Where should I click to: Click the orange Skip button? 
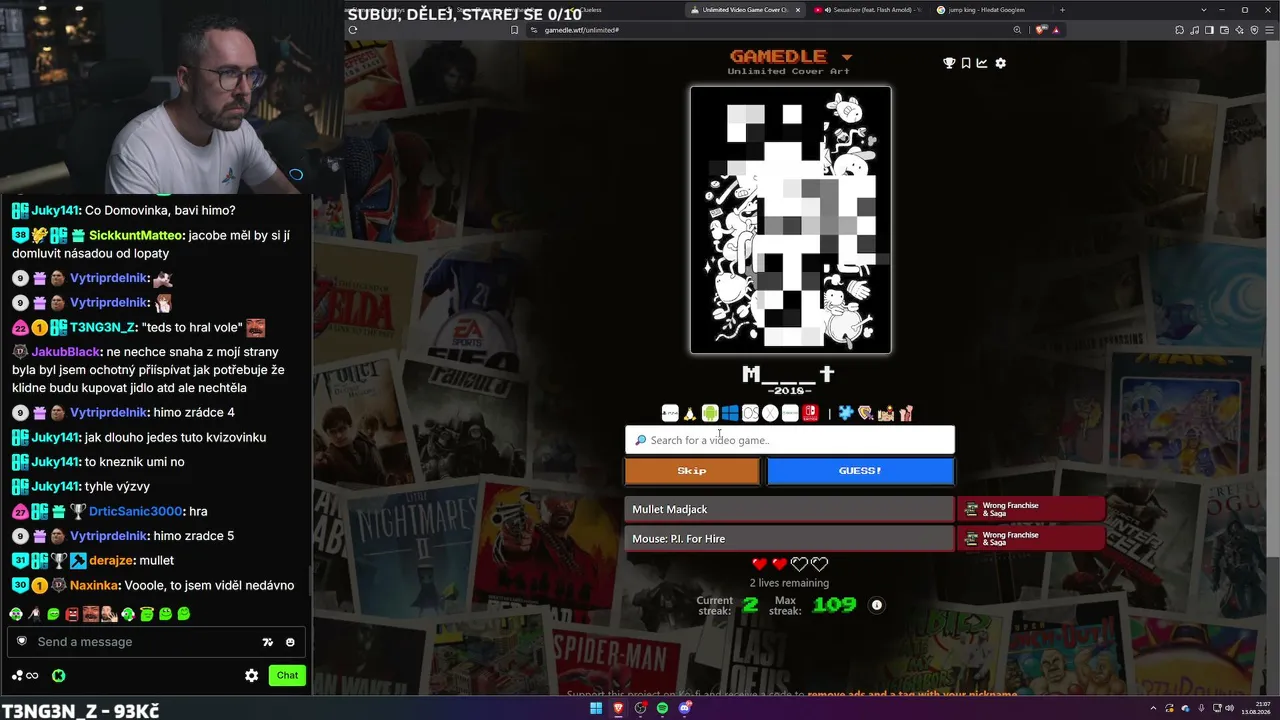click(692, 471)
